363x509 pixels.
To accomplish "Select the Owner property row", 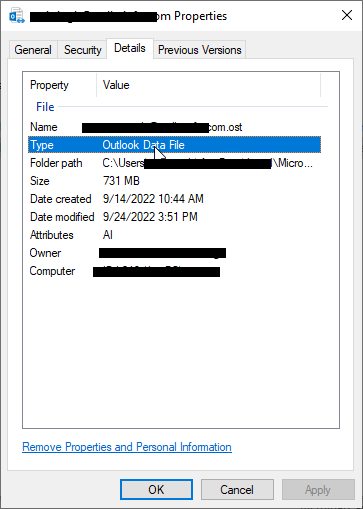I will [x=174, y=253].
